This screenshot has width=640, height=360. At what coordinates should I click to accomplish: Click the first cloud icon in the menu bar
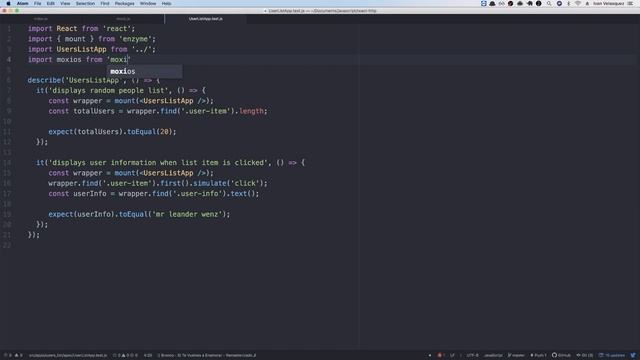492,3
